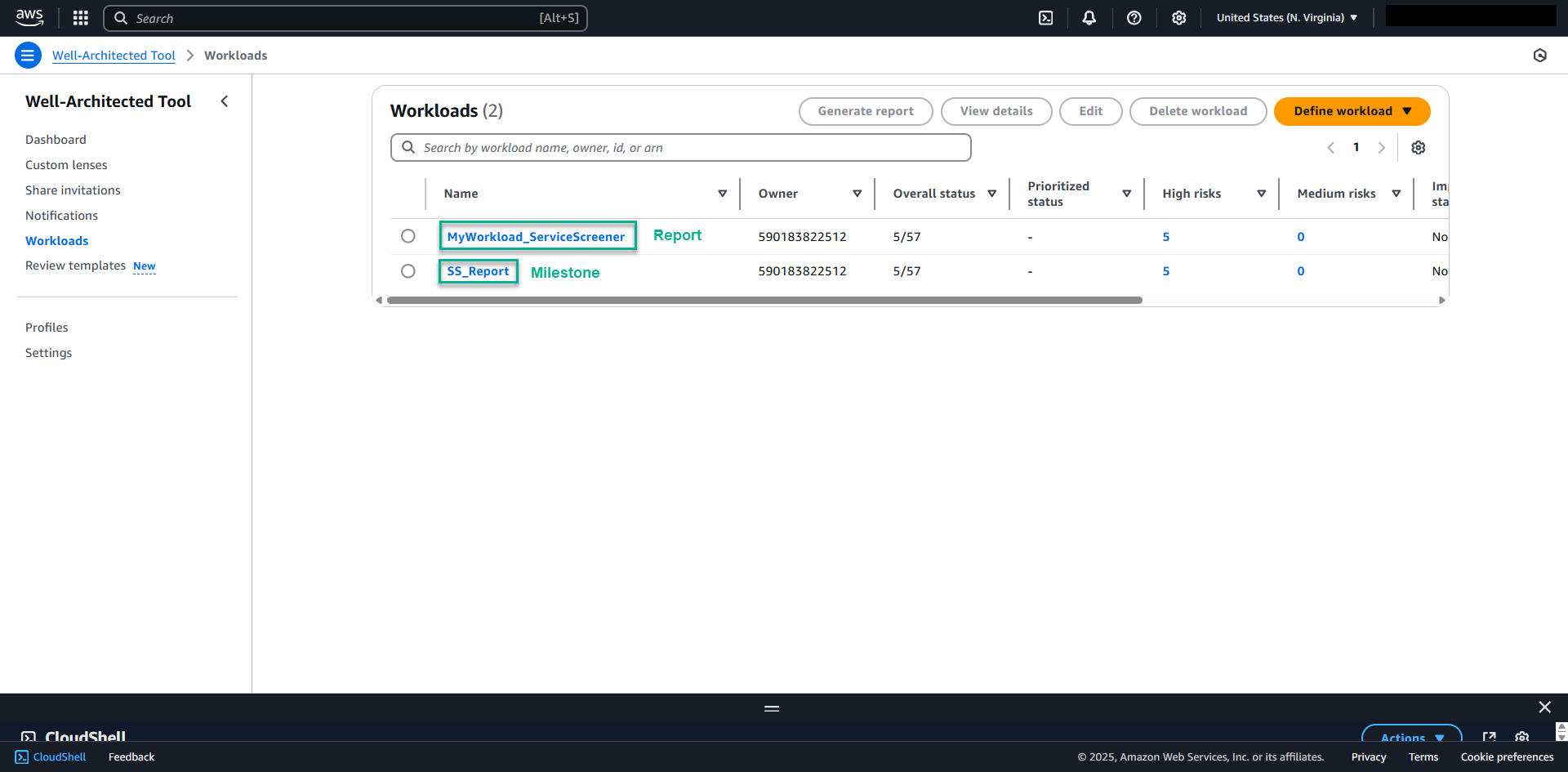Toggle the hamburger navigation menu icon

pos(27,55)
